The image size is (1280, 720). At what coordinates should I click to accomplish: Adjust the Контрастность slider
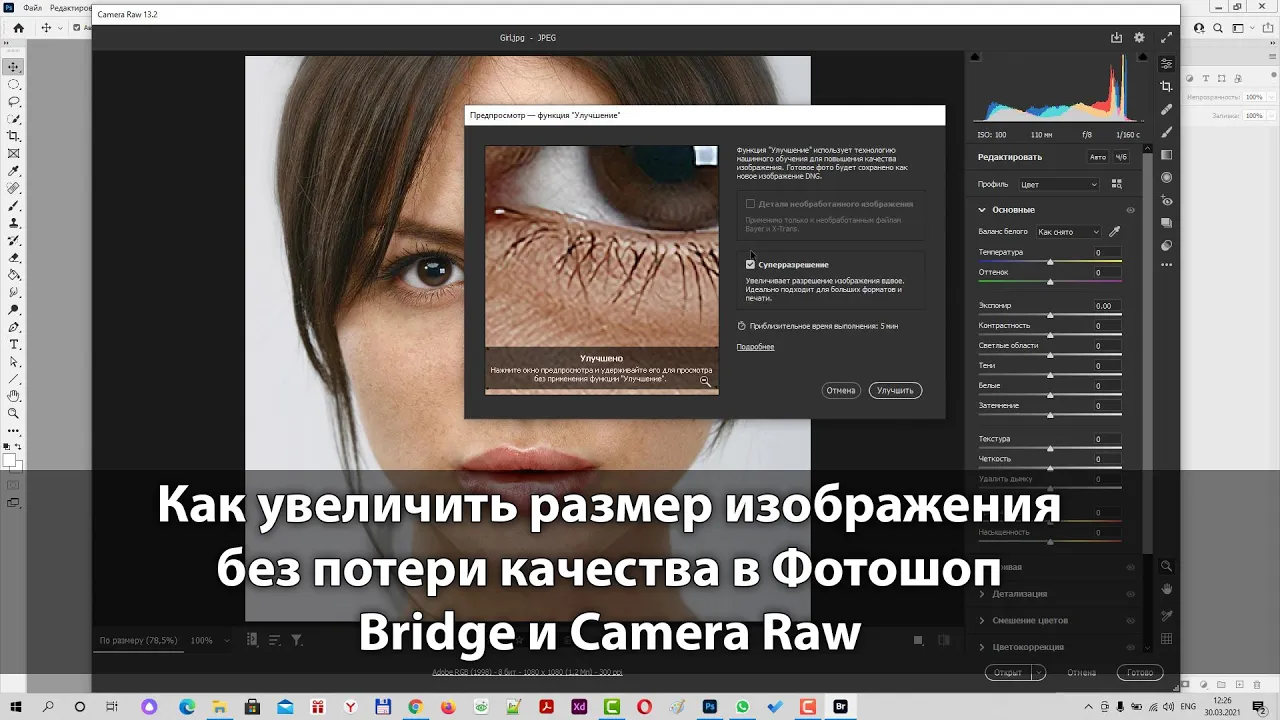tap(1050, 335)
